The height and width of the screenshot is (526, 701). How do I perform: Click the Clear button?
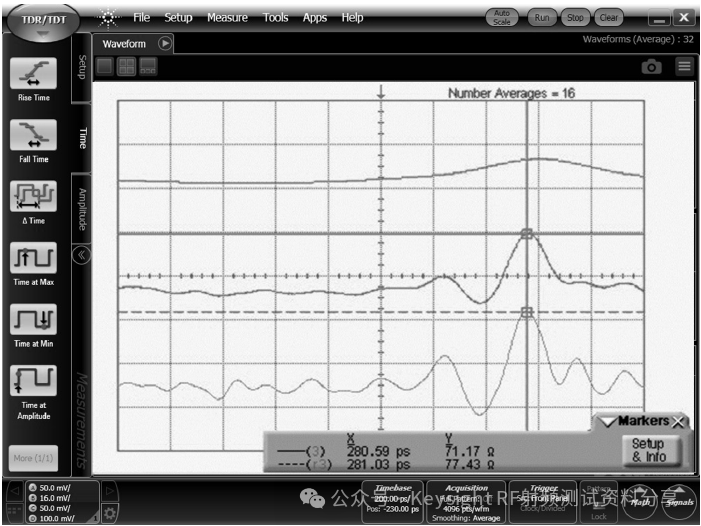tap(608, 17)
